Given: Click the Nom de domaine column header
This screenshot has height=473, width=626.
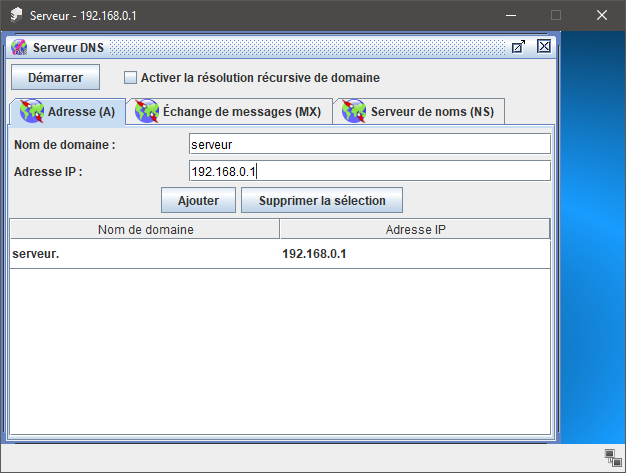Looking at the screenshot, I should [x=145, y=230].
